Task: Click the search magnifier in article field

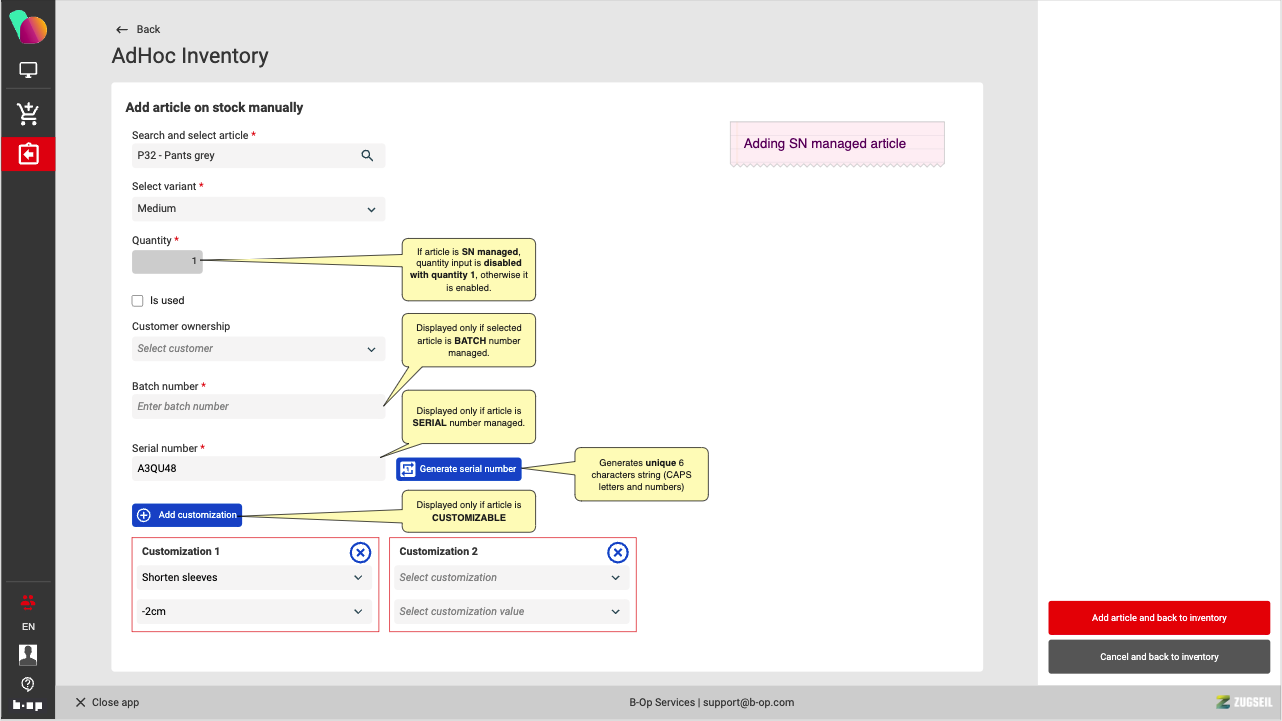Action: click(x=367, y=156)
